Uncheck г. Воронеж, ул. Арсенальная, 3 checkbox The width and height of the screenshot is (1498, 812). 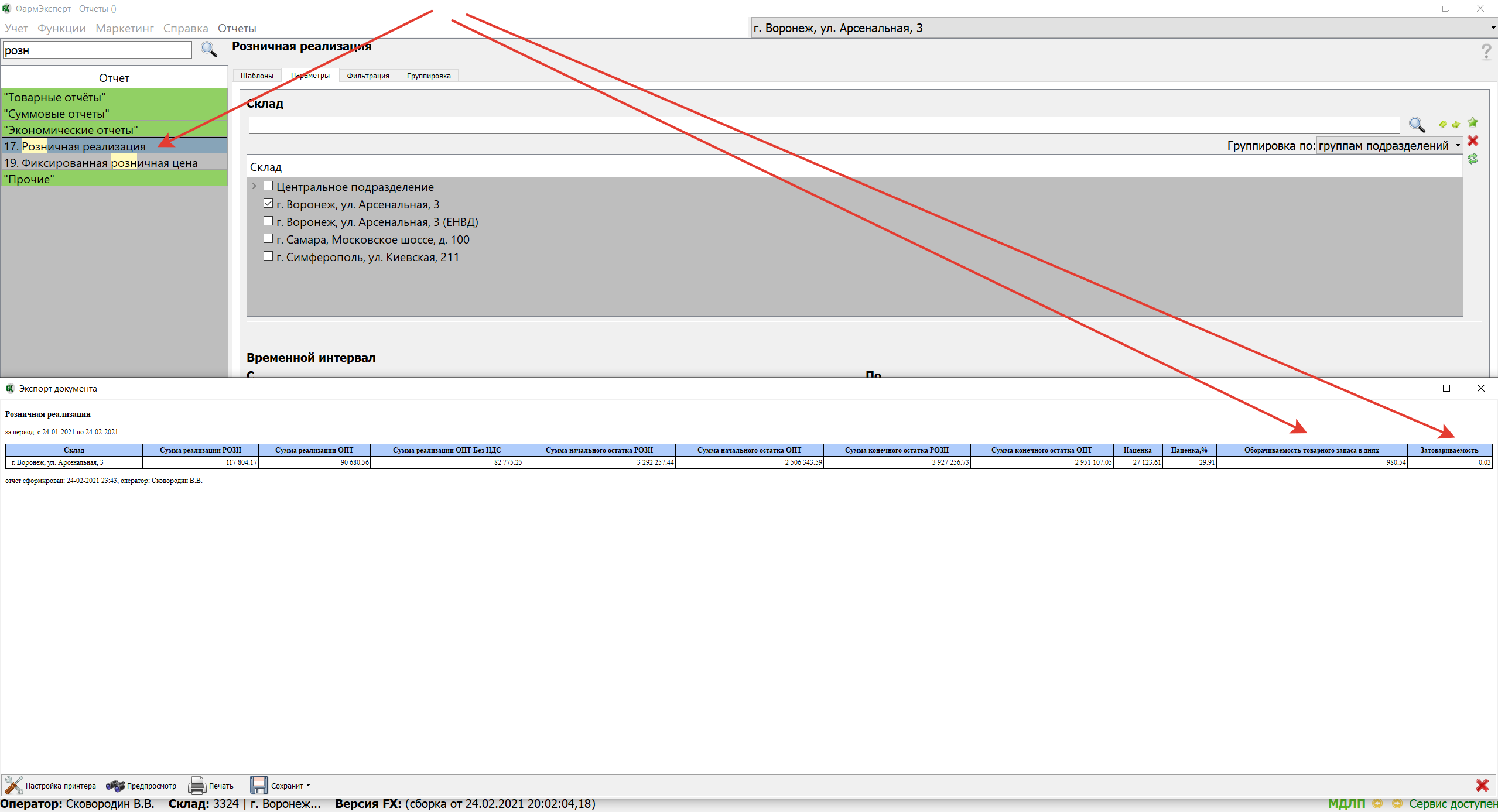tap(268, 204)
